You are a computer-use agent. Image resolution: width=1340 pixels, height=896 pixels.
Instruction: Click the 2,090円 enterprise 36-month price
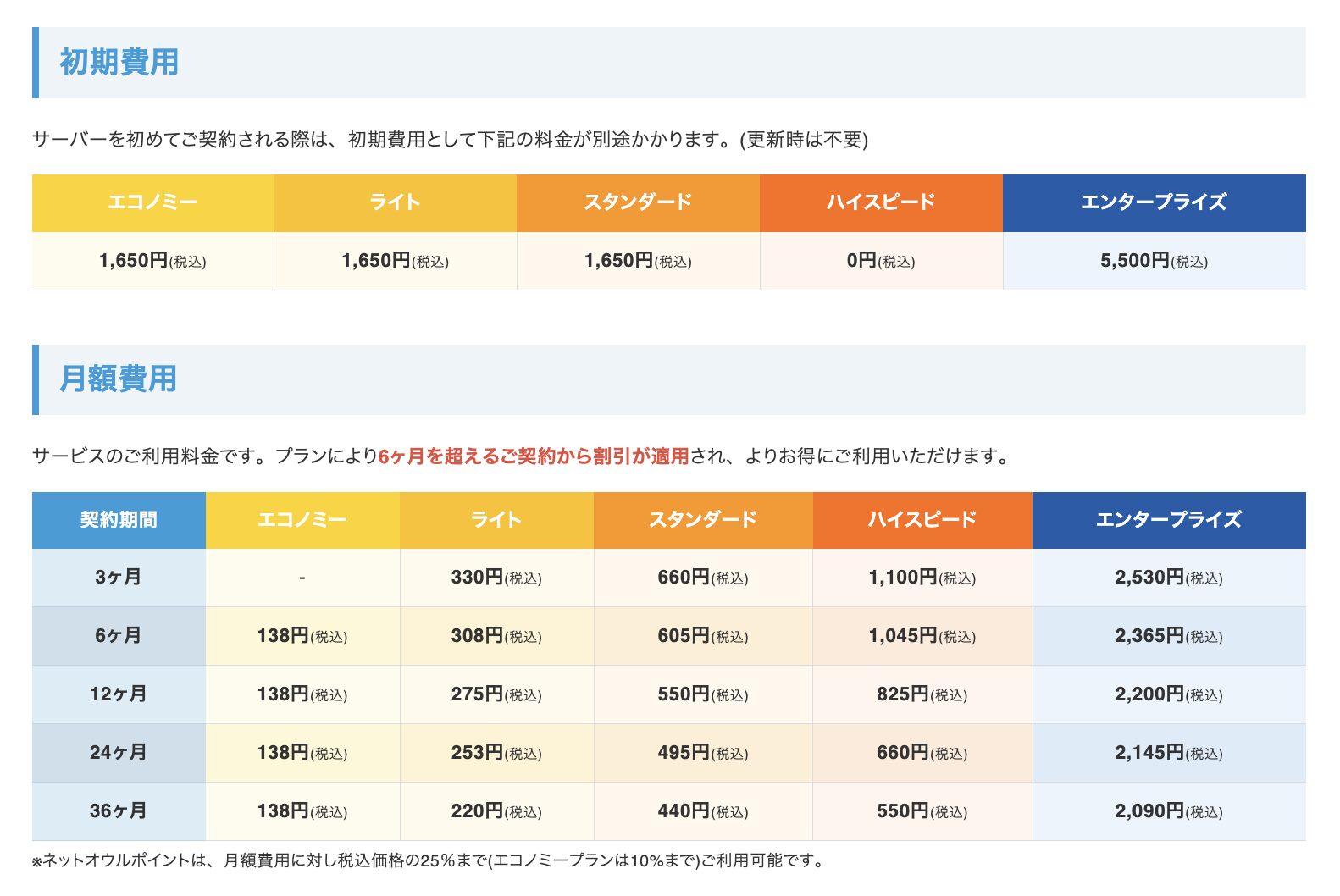click(x=1168, y=811)
